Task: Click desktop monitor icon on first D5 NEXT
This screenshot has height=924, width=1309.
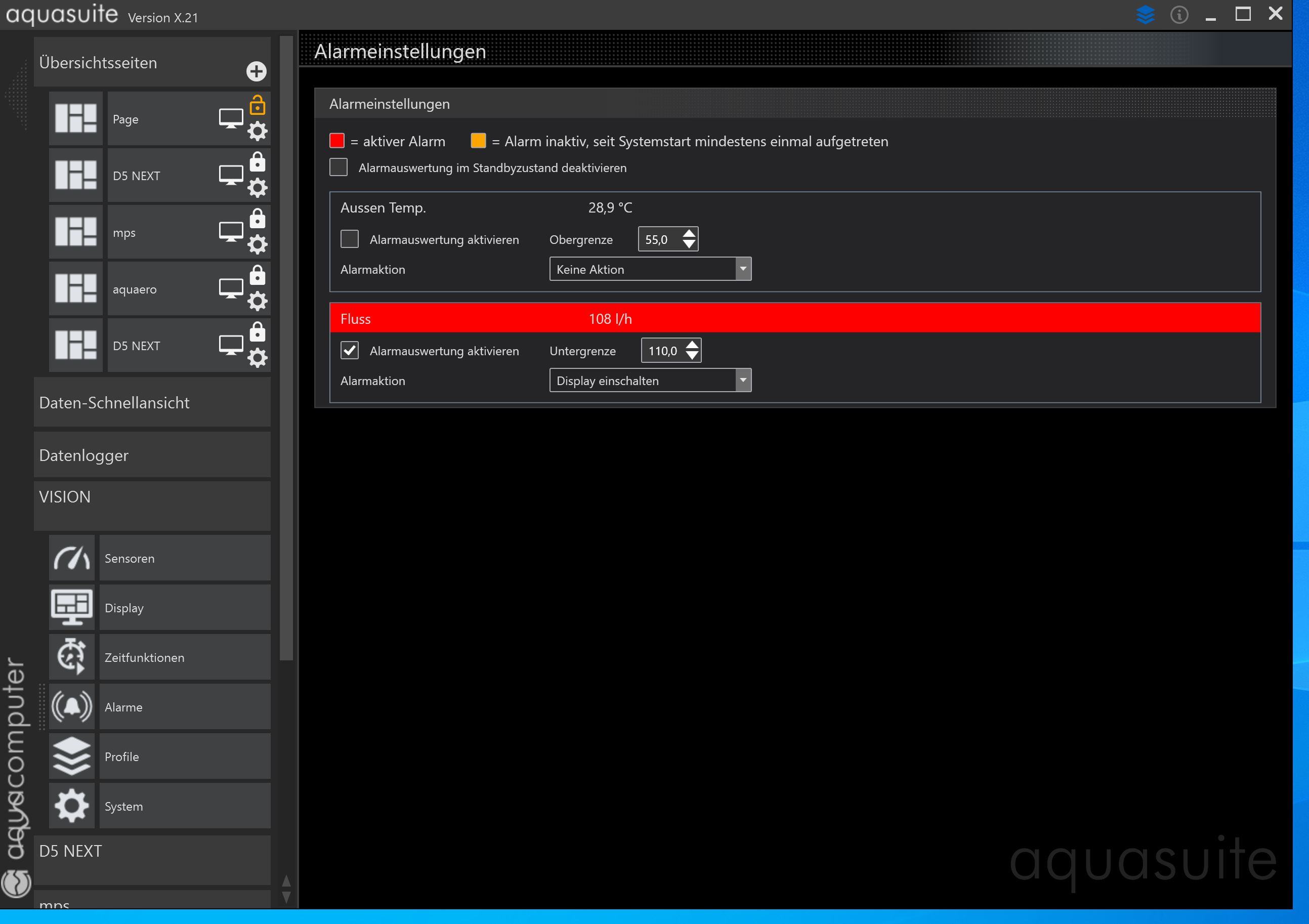Action: point(231,175)
